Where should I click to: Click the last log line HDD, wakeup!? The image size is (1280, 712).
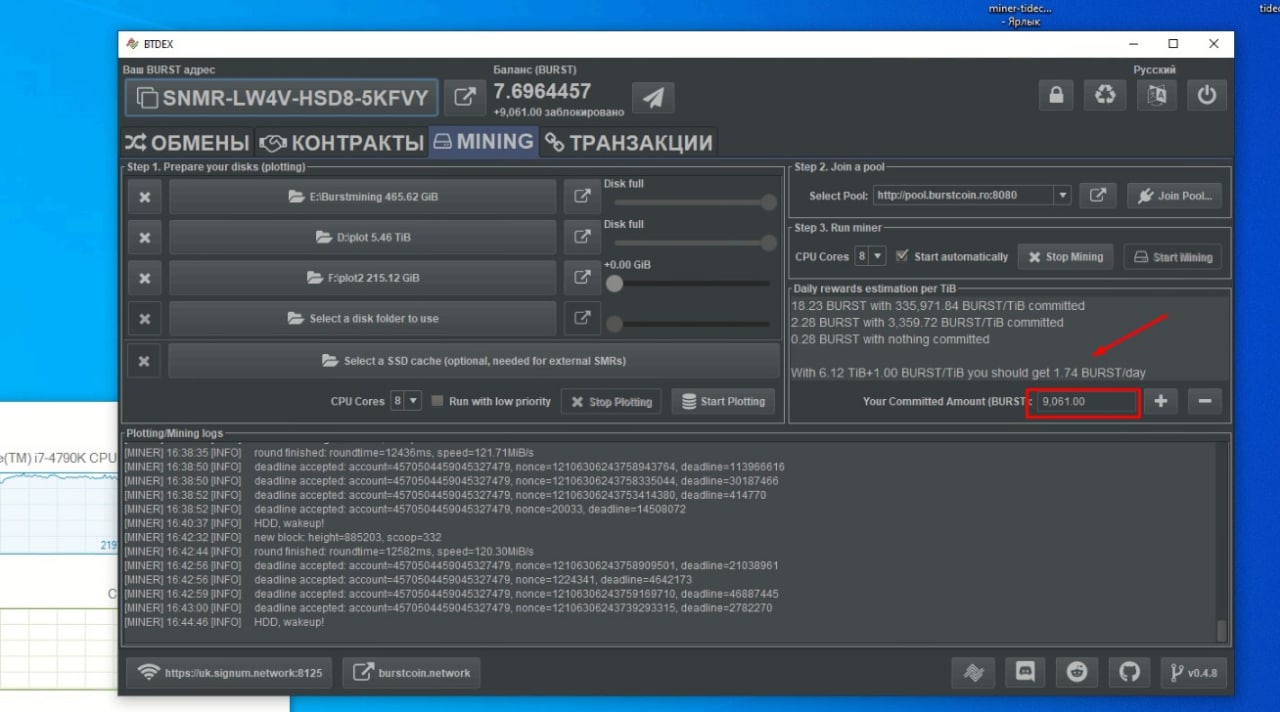289,622
